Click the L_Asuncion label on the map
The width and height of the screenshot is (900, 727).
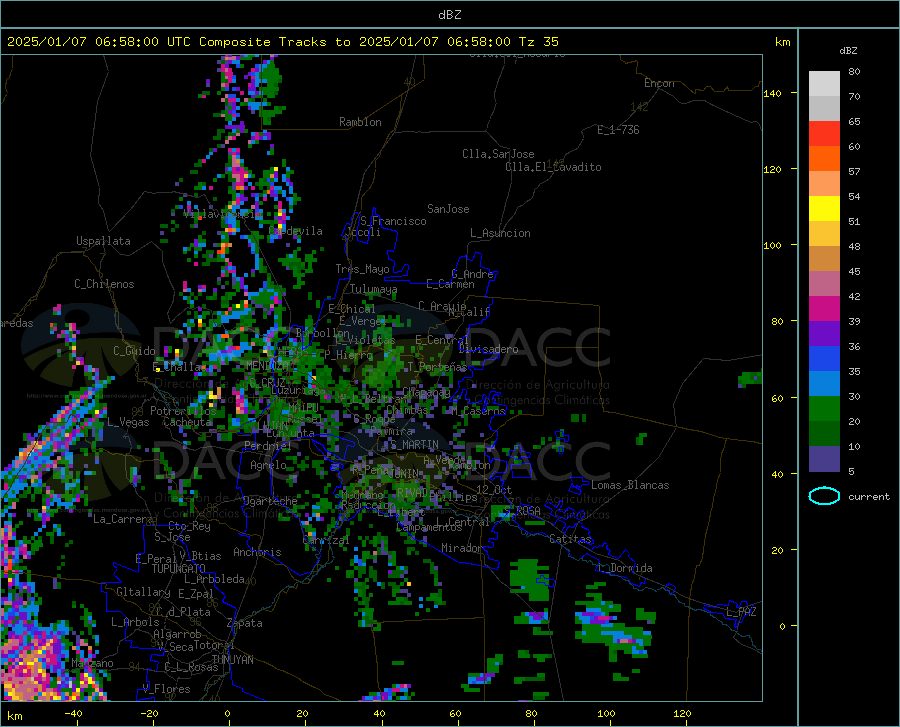coord(500,233)
